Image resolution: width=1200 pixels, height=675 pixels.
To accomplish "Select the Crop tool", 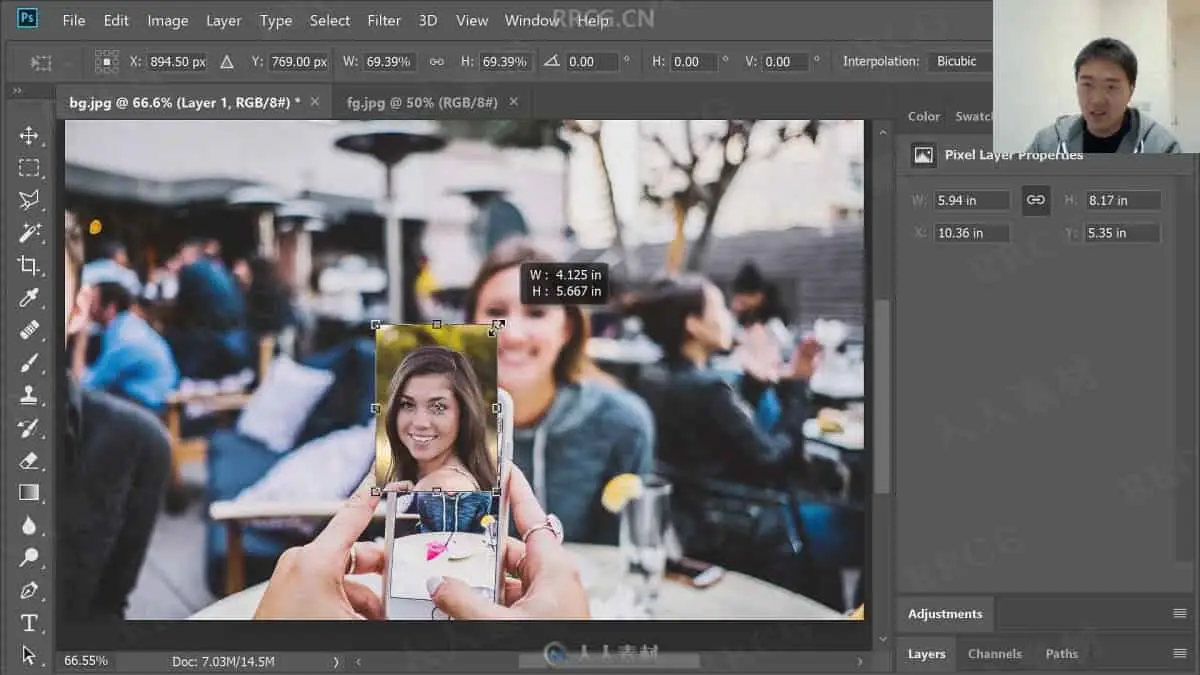I will 29,265.
